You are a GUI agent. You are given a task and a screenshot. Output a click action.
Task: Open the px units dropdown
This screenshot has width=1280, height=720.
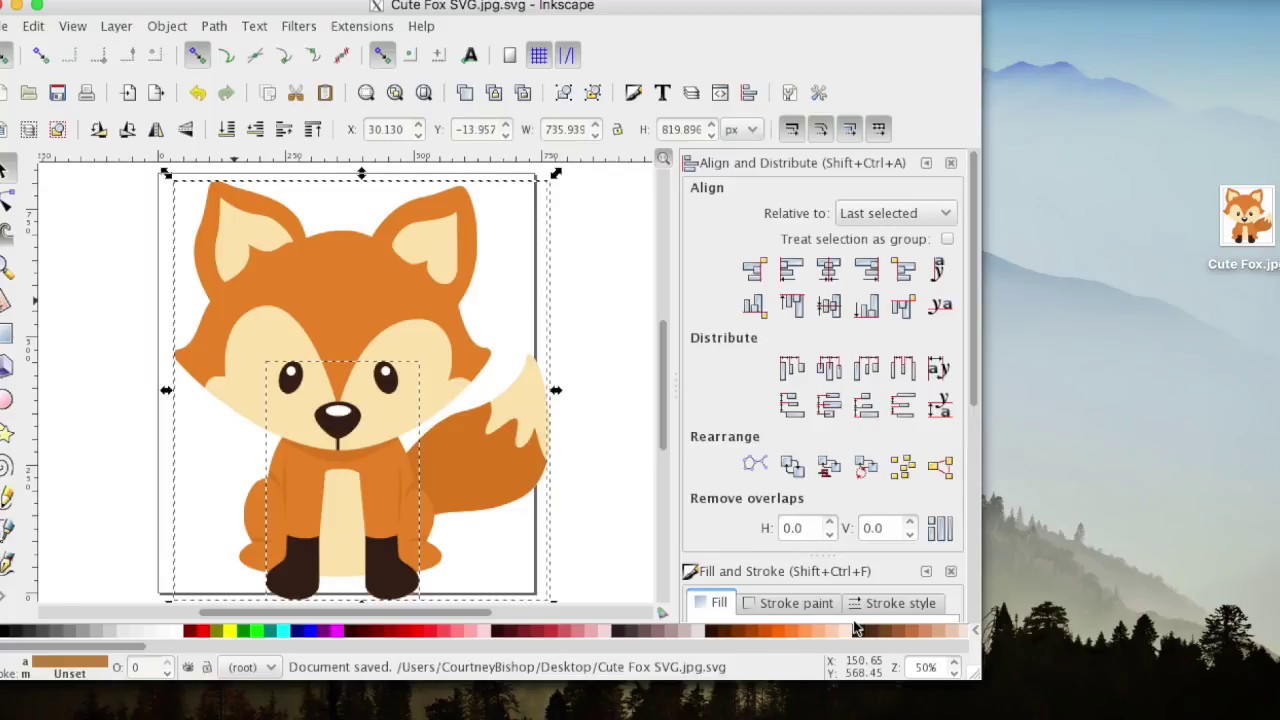[x=741, y=129]
